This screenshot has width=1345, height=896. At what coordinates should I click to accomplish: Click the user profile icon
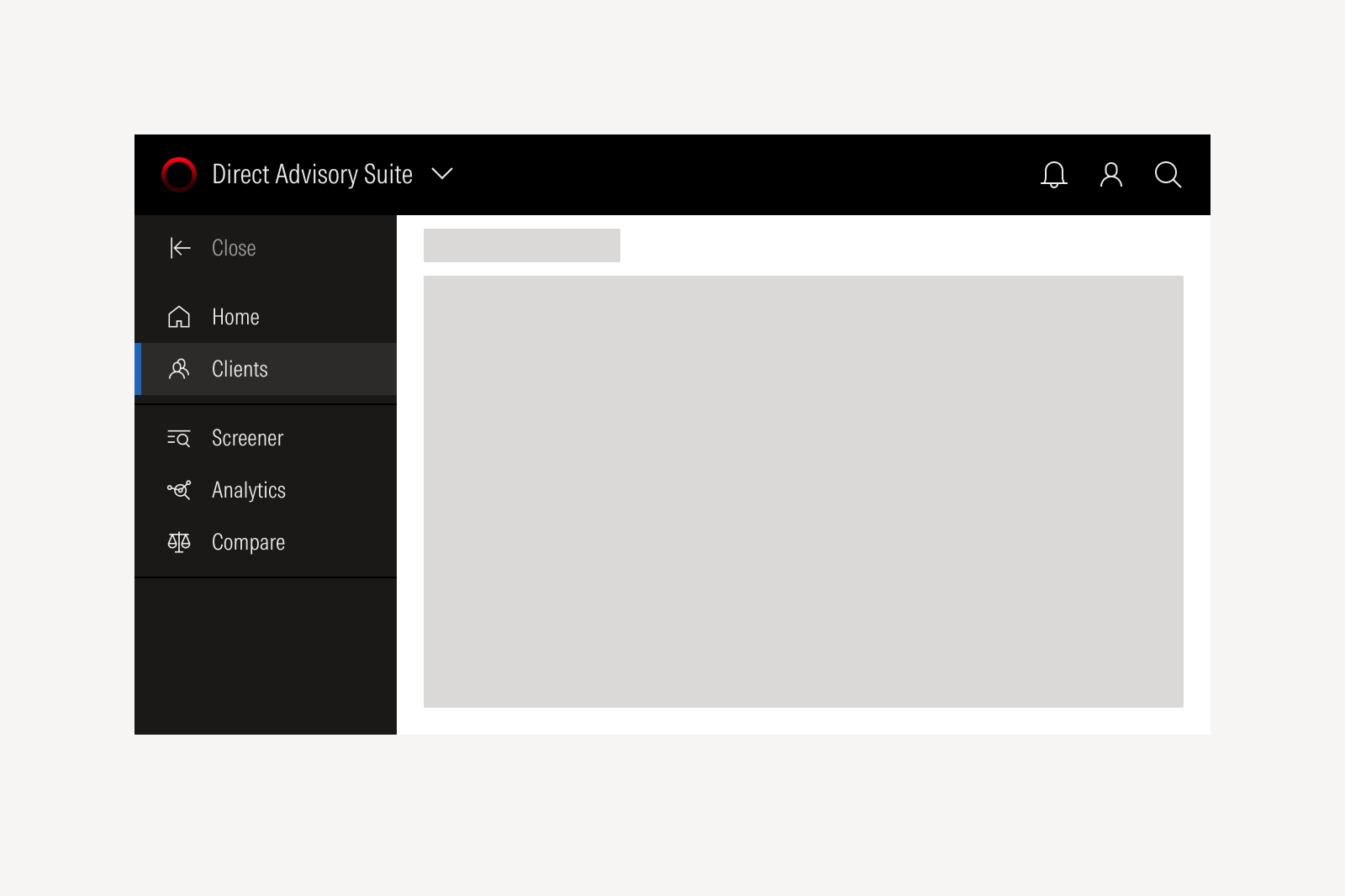coord(1110,175)
